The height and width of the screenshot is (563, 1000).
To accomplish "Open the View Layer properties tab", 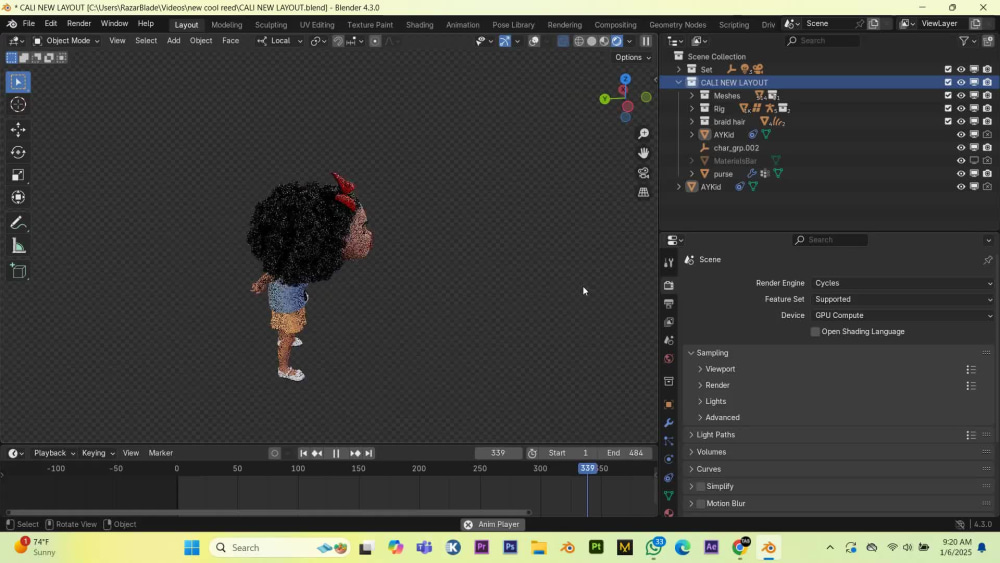I will (x=668, y=322).
